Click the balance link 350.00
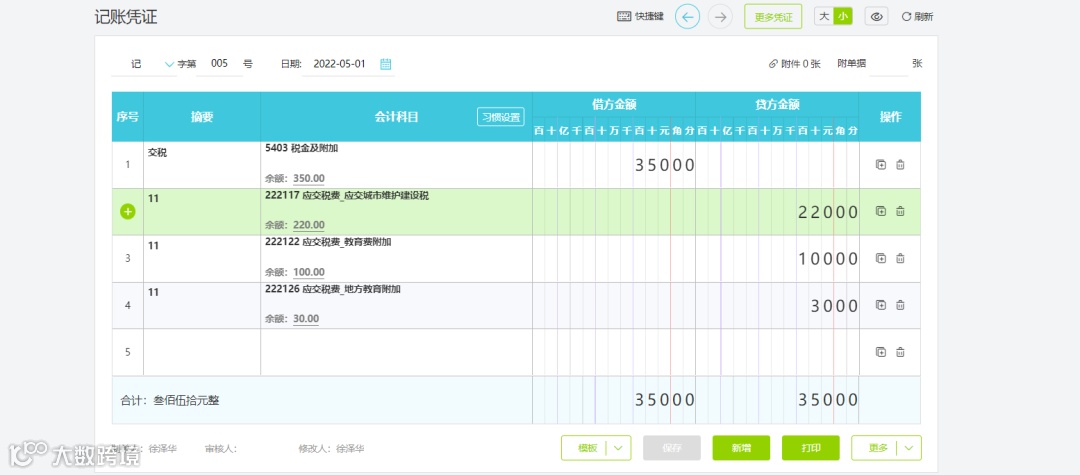This screenshot has width=1080, height=475. pyautogui.click(x=309, y=178)
